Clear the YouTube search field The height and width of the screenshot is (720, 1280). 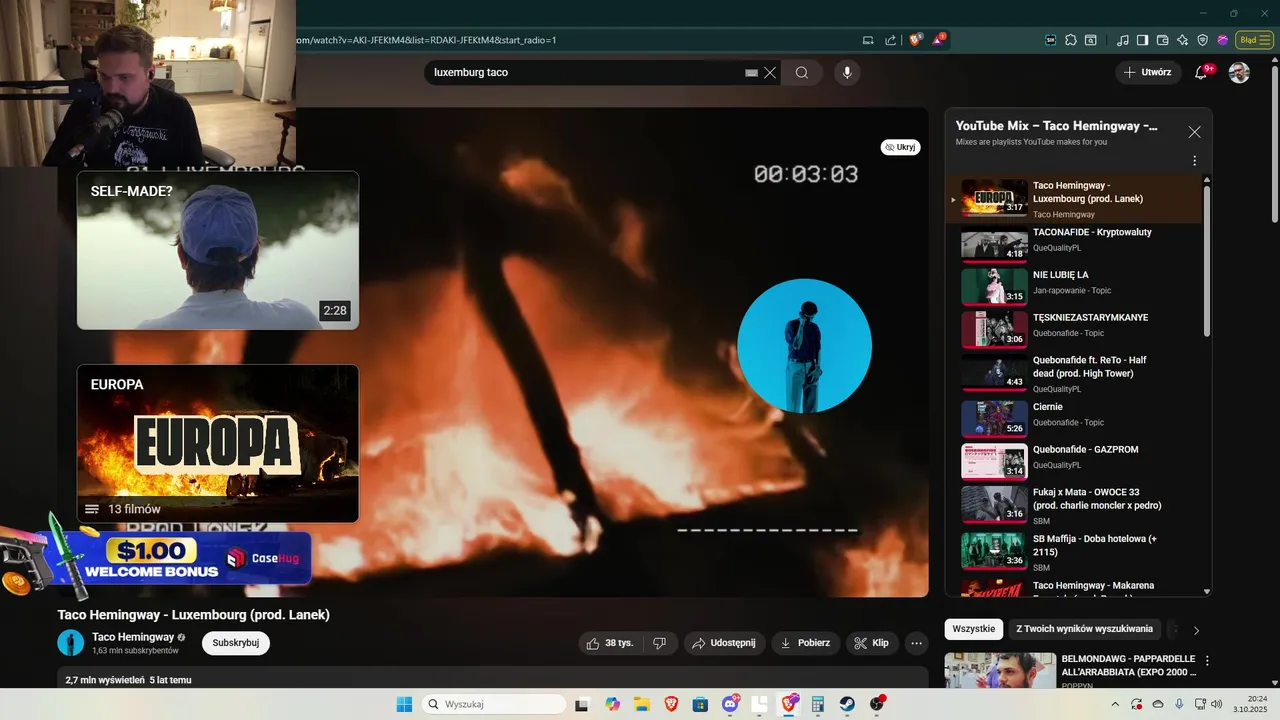(x=770, y=73)
